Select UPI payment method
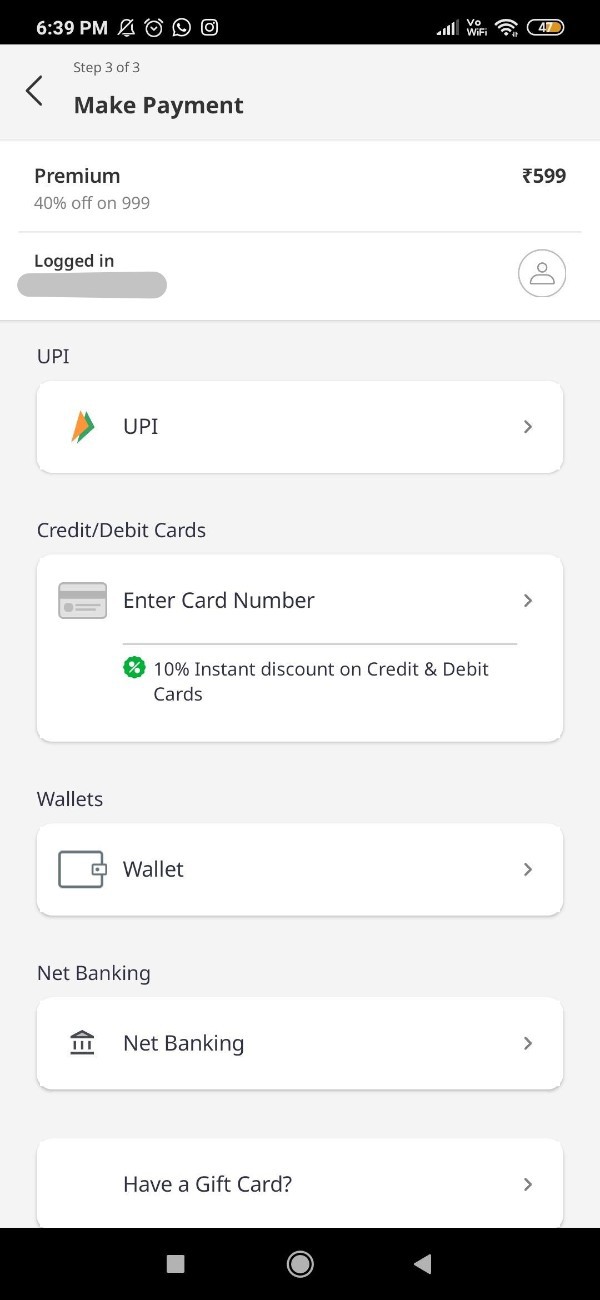The image size is (600, 1300). point(300,427)
